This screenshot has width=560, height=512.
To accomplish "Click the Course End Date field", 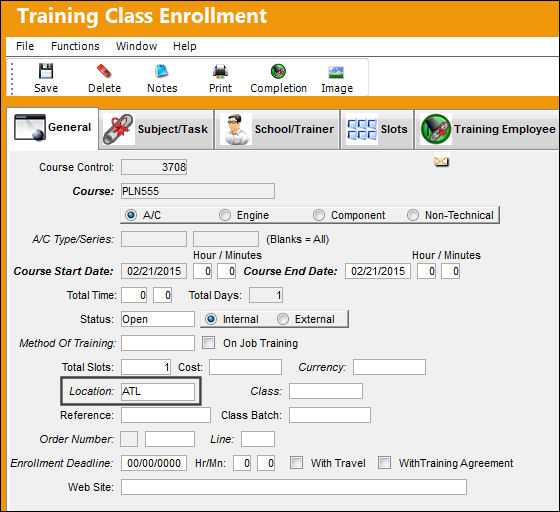I will [x=378, y=271].
